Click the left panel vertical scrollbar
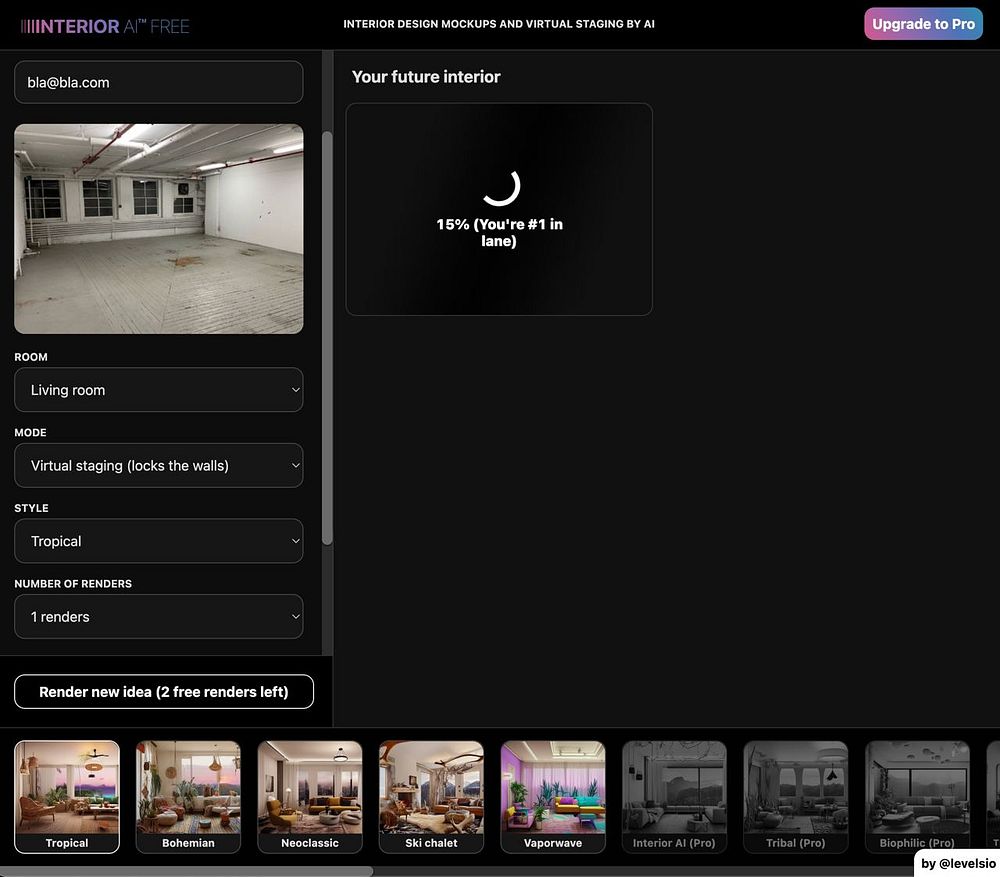The image size is (1000, 877). (327, 338)
